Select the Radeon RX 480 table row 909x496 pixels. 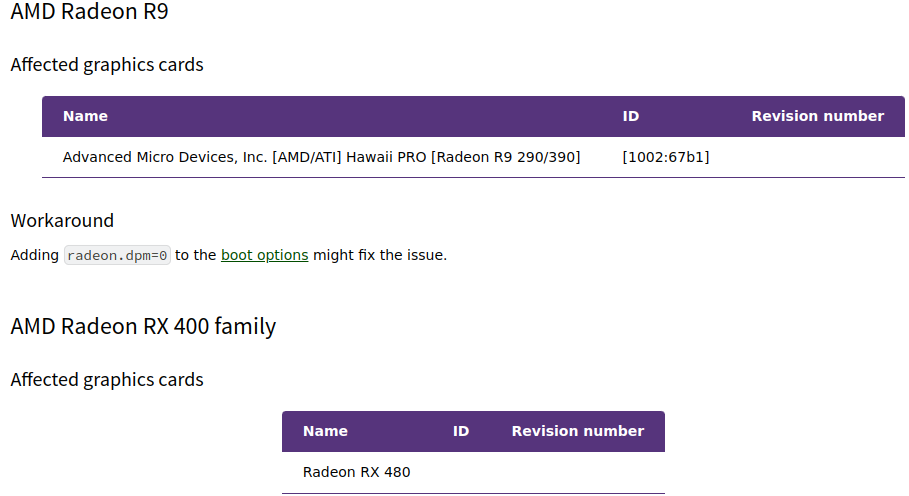point(473,473)
